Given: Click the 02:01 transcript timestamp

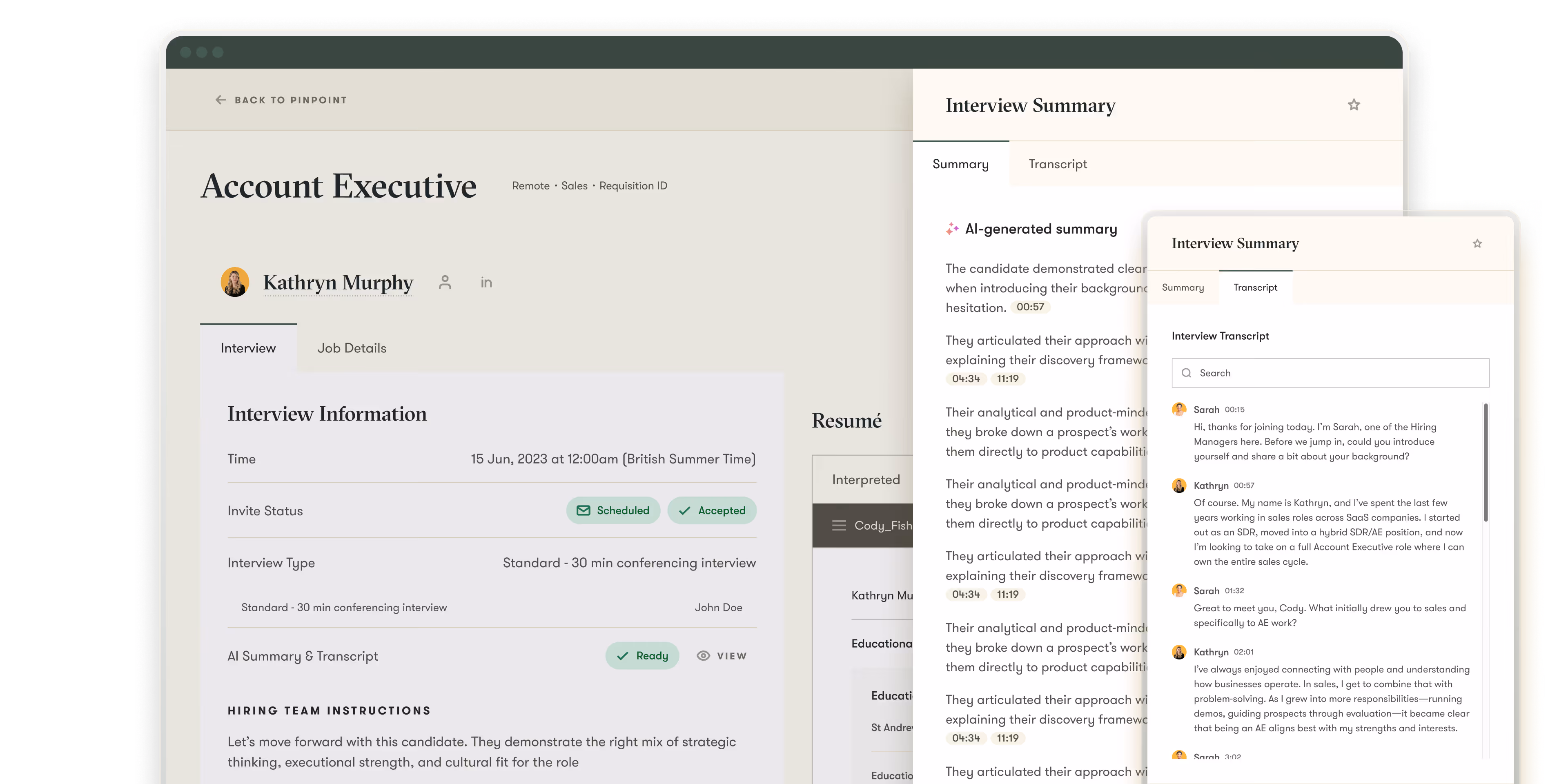Looking at the screenshot, I should pos(1243,652).
